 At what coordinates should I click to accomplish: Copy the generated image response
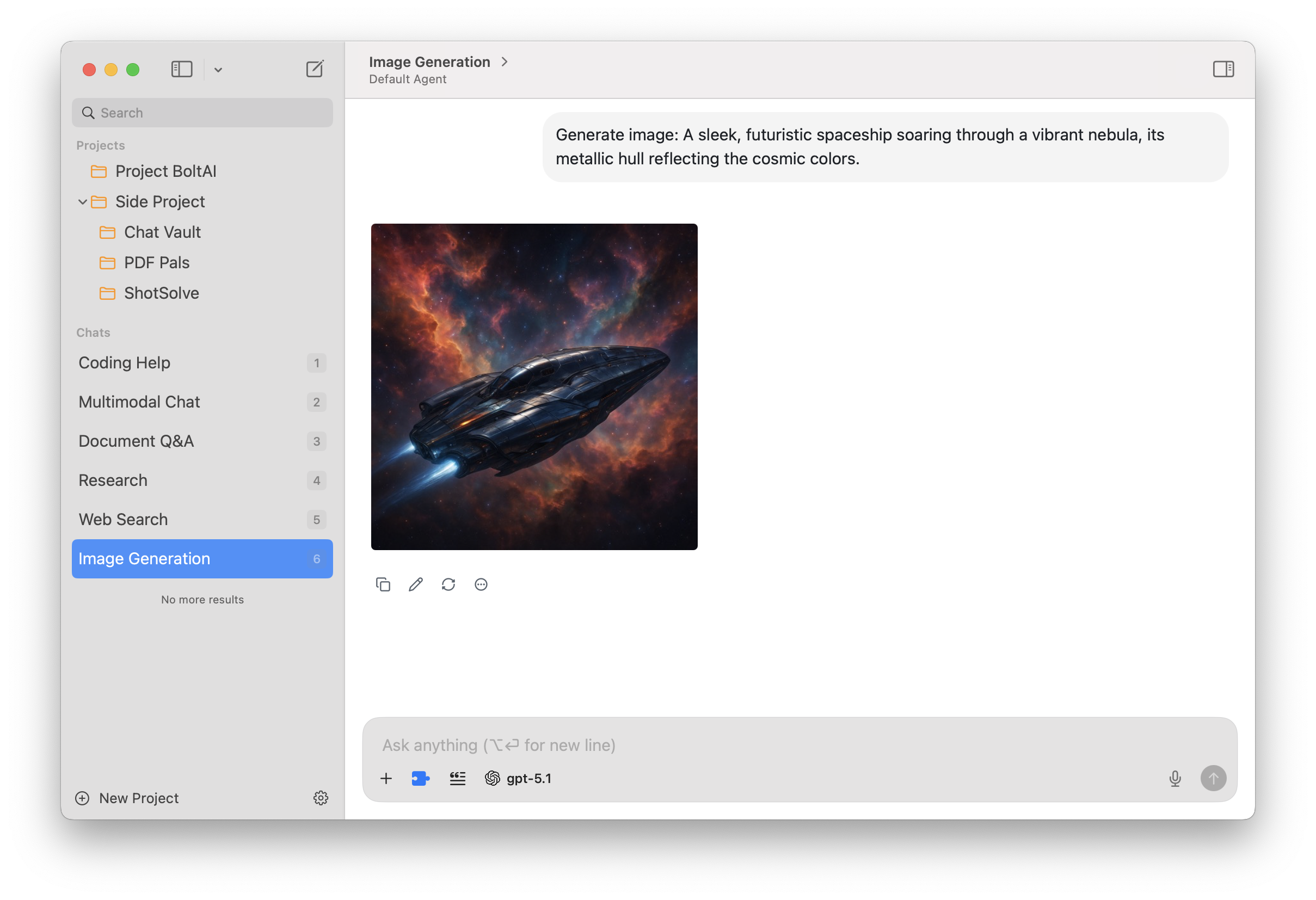(x=383, y=584)
